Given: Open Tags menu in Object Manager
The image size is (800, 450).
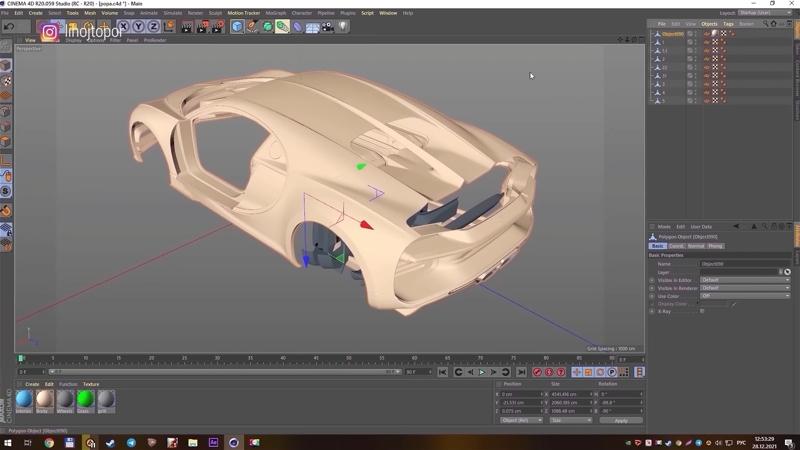Looking at the screenshot, I should [729, 24].
